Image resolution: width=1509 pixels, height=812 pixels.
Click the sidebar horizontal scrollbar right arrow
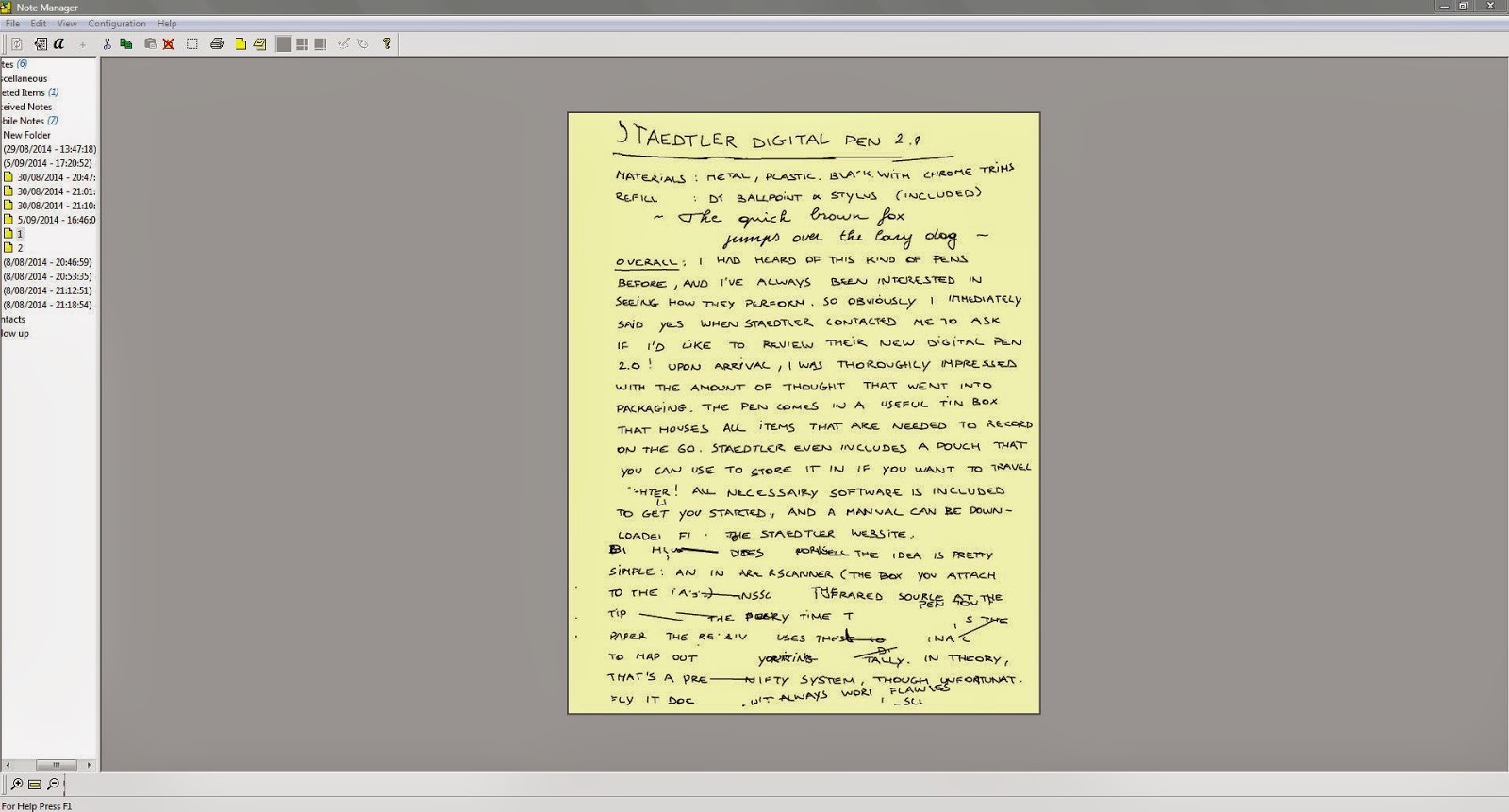(91, 765)
